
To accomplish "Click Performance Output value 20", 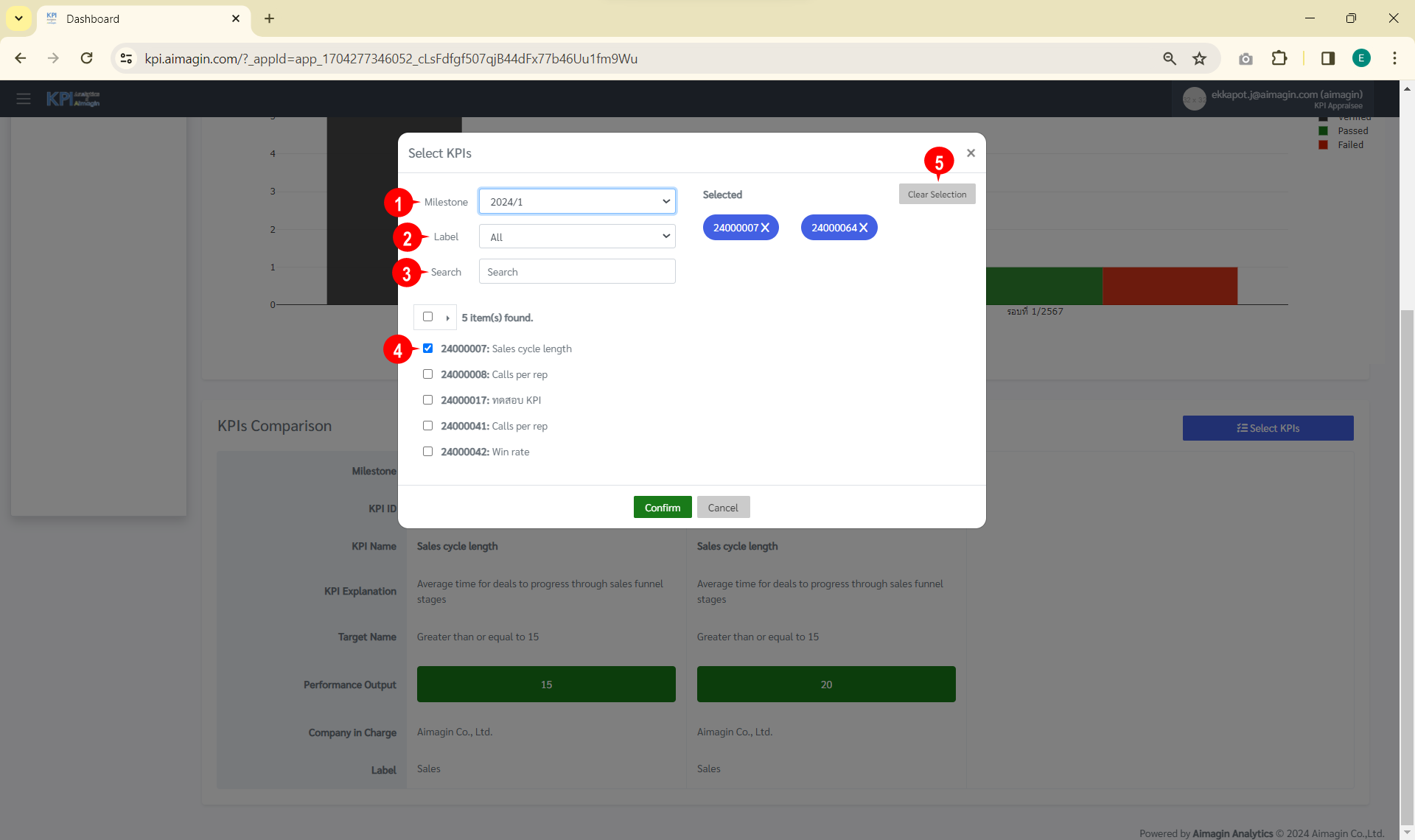I will (826, 685).
